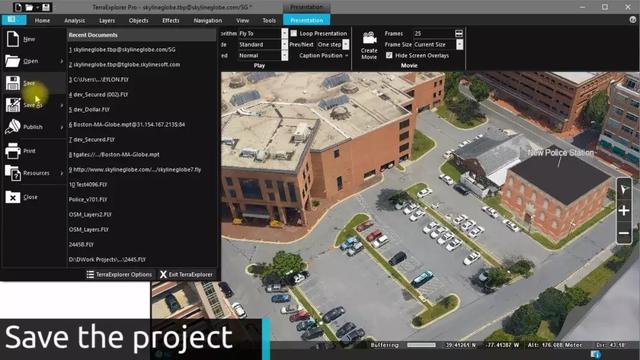Click the zoom in plus navigation button

pyautogui.click(x=624, y=211)
